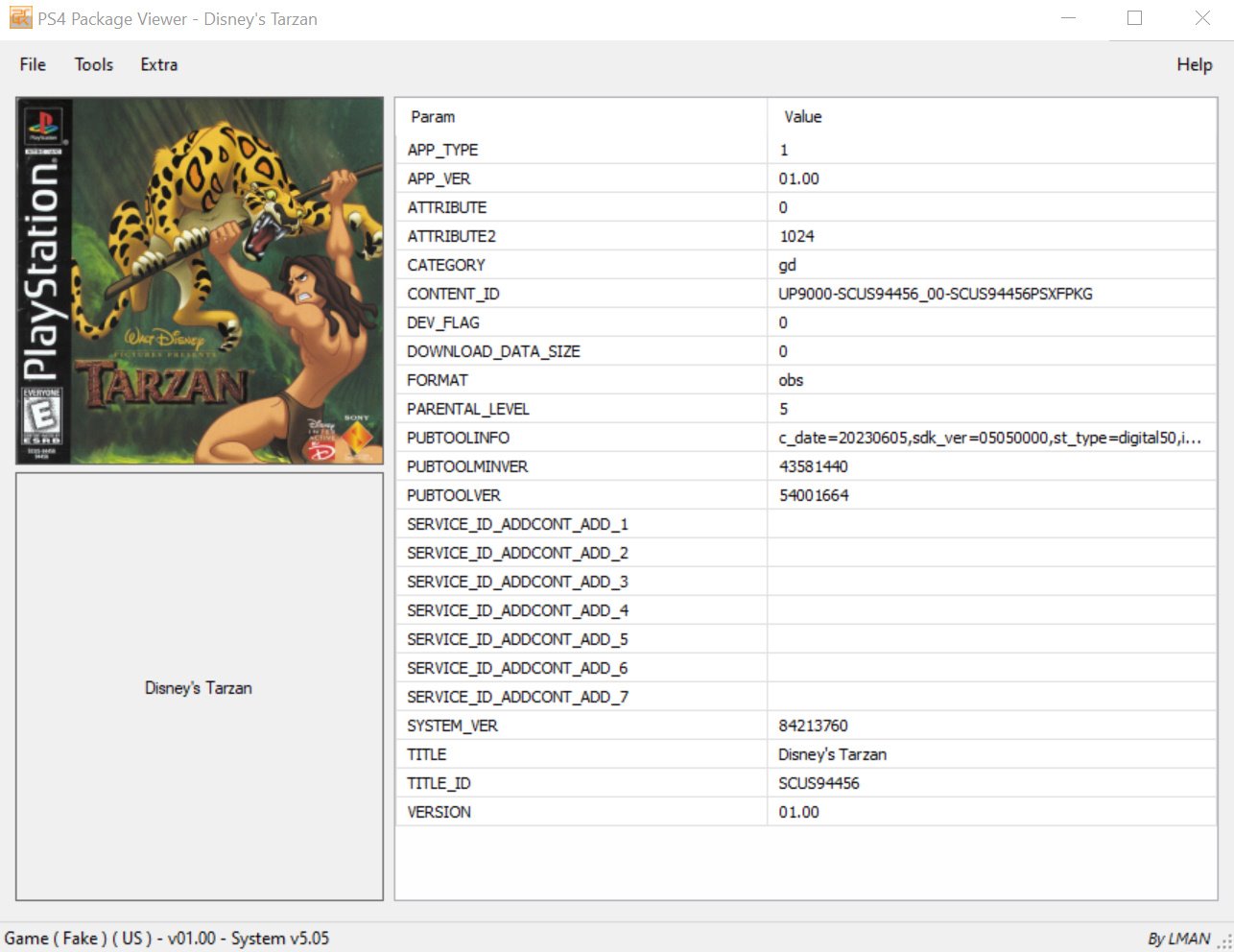The image size is (1234, 952).
Task: Click the Param column header
Action: pyautogui.click(x=581, y=116)
